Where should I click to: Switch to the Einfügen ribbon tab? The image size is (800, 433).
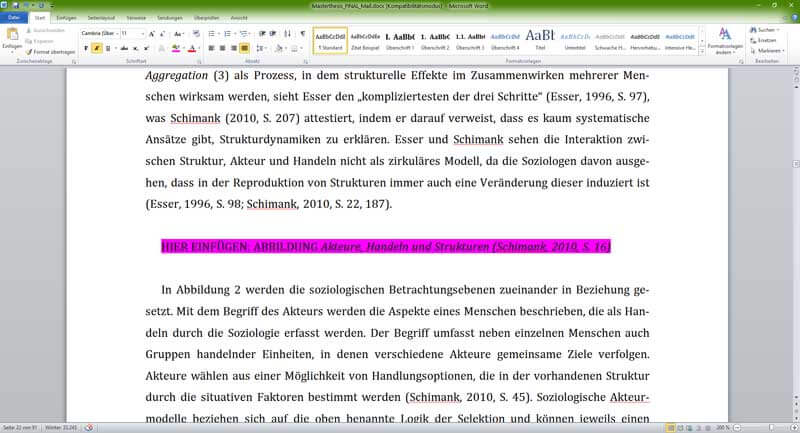(66, 18)
